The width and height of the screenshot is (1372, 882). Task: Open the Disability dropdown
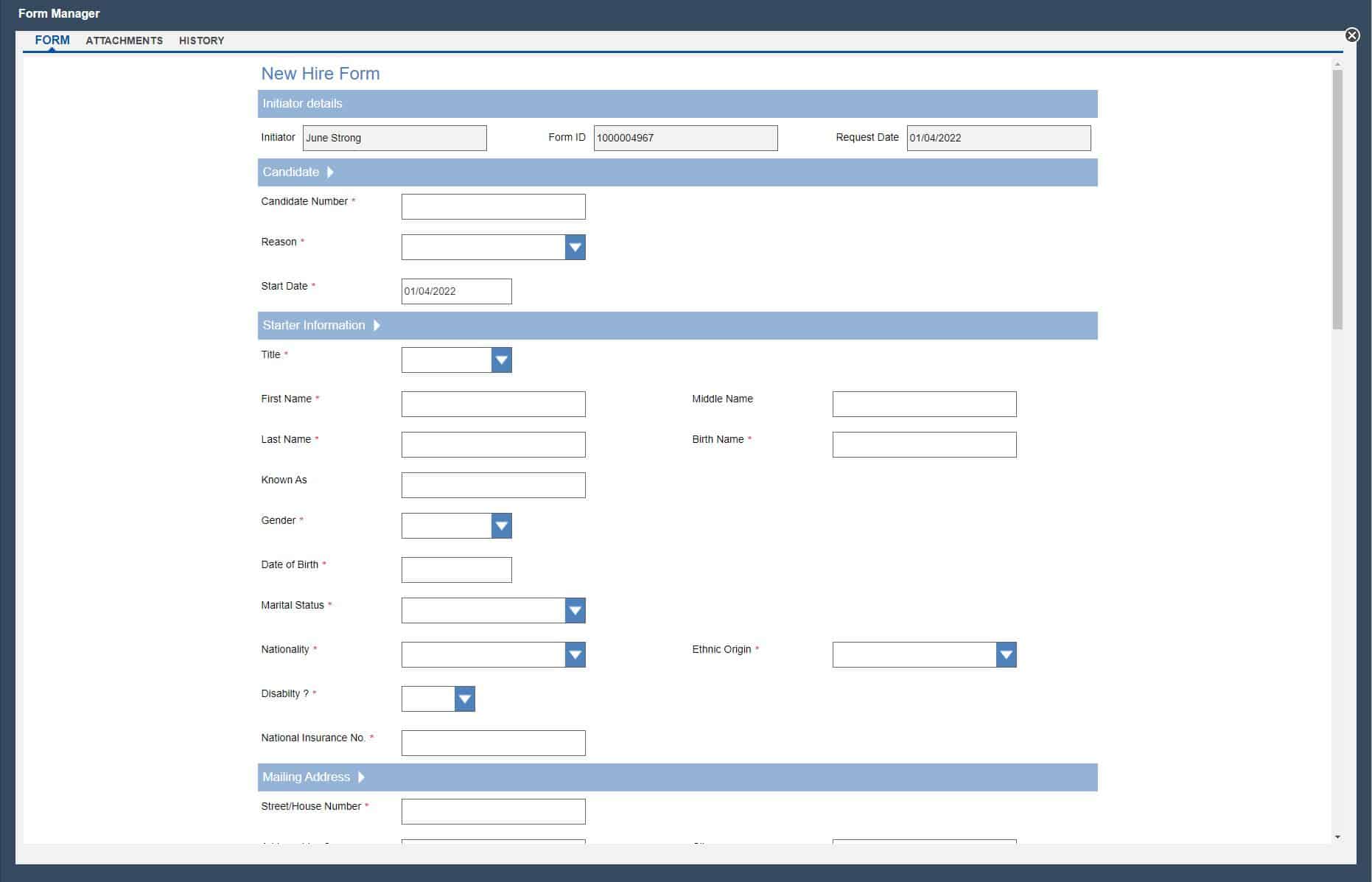coord(464,699)
